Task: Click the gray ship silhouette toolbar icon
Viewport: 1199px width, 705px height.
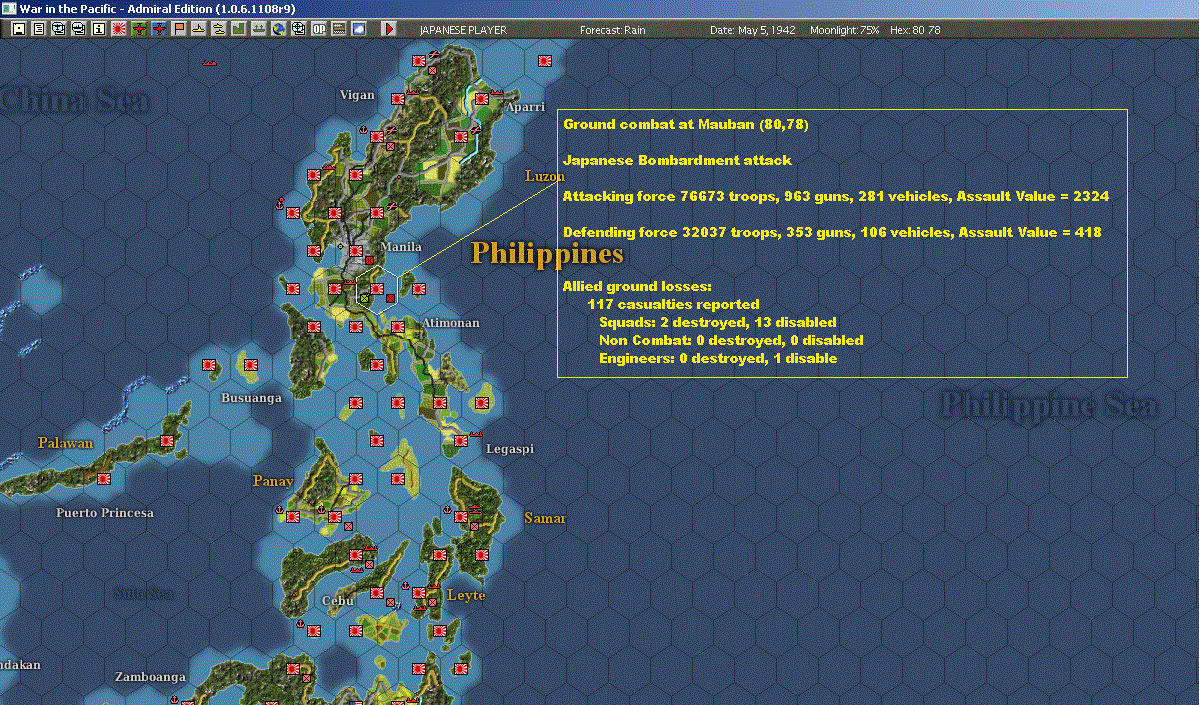Action: click(x=258, y=29)
